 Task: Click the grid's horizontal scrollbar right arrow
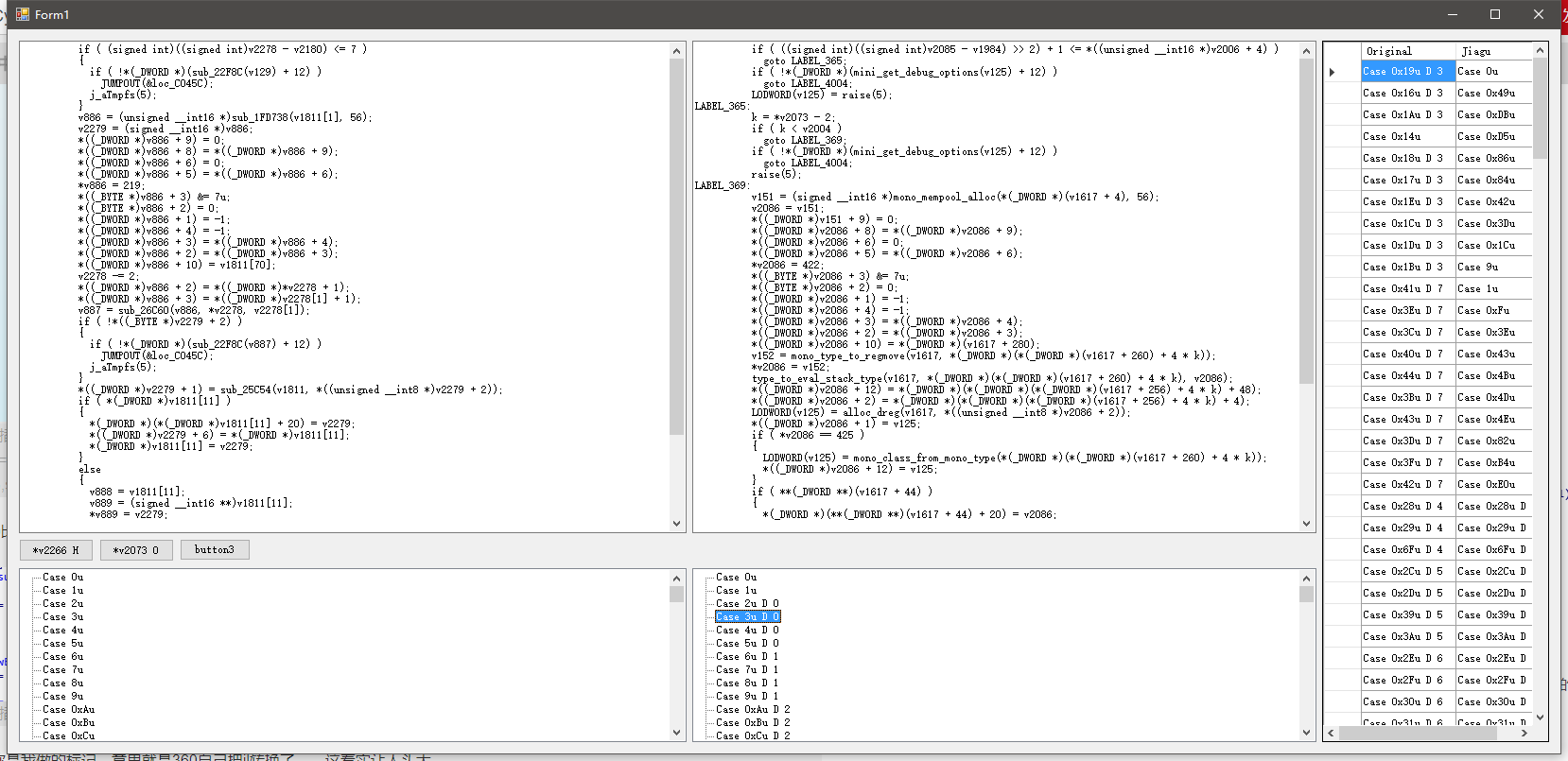pyautogui.click(x=1524, y=733)
